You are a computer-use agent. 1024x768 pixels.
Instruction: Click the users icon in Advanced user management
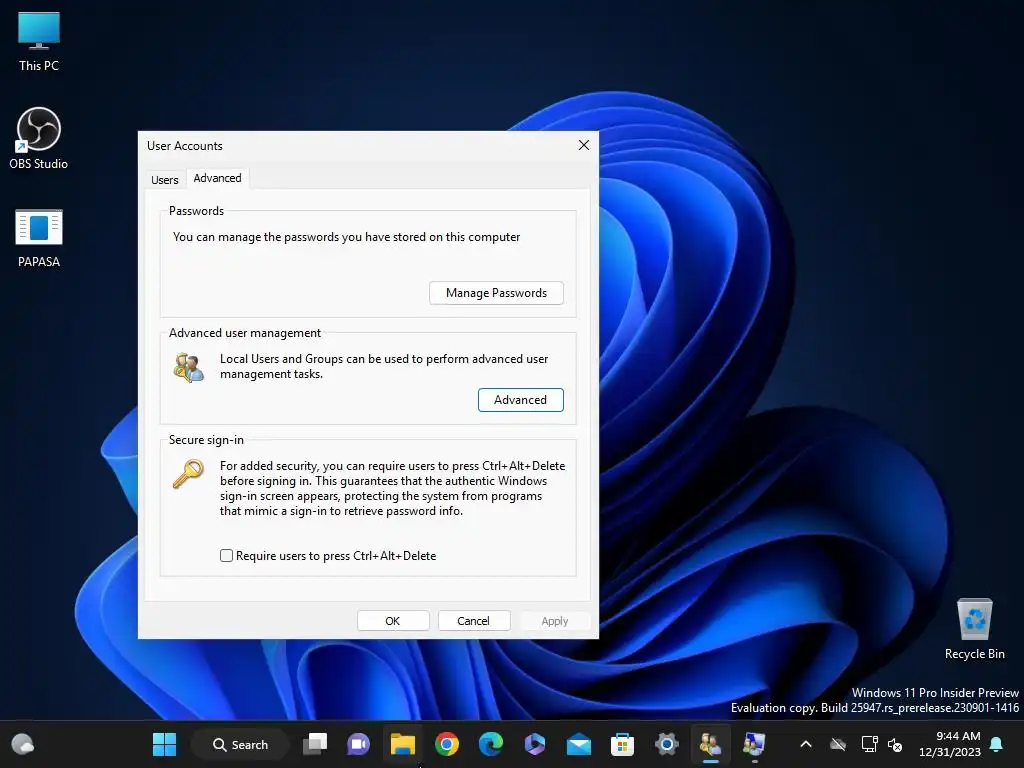pyautogui.click(x=188, y=367)
